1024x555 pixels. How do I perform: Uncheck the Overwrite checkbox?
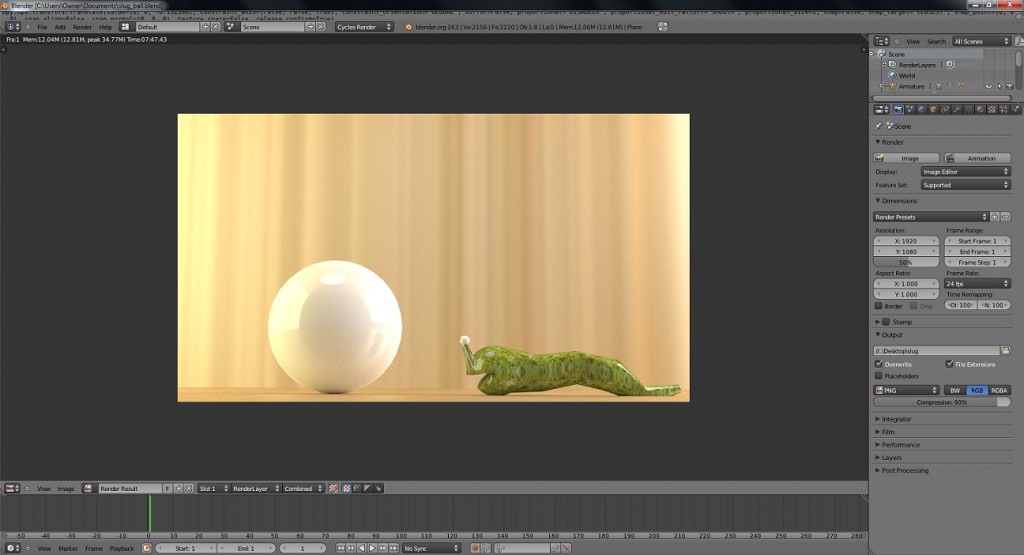[x=878, y=364]
